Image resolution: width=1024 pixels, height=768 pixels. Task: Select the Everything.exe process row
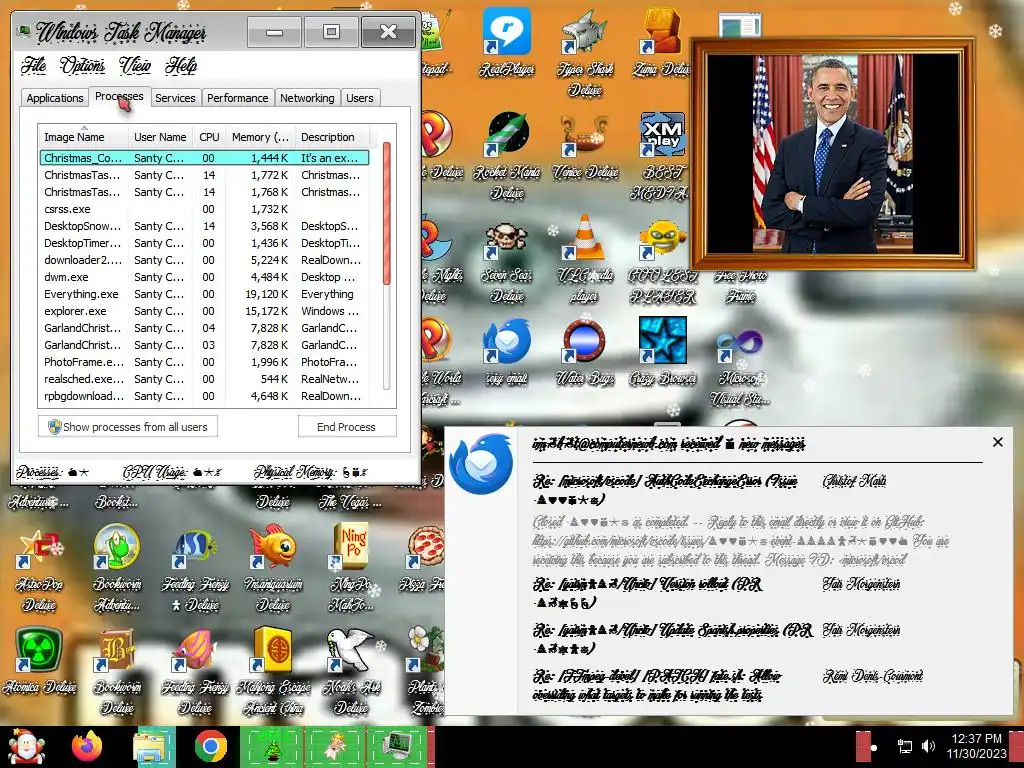pos(204,294)
